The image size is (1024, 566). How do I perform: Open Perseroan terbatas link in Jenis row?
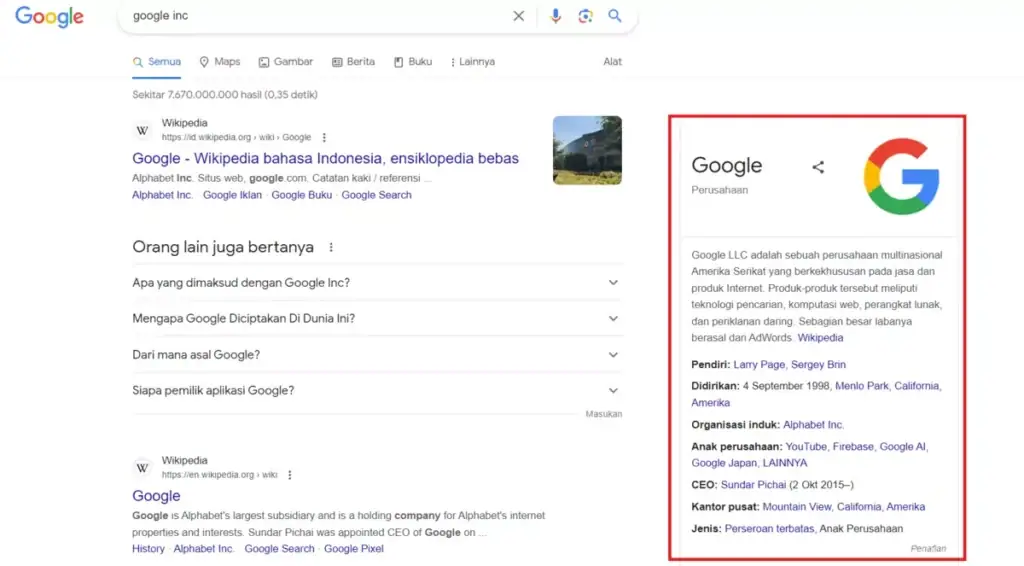pos(769,528)
